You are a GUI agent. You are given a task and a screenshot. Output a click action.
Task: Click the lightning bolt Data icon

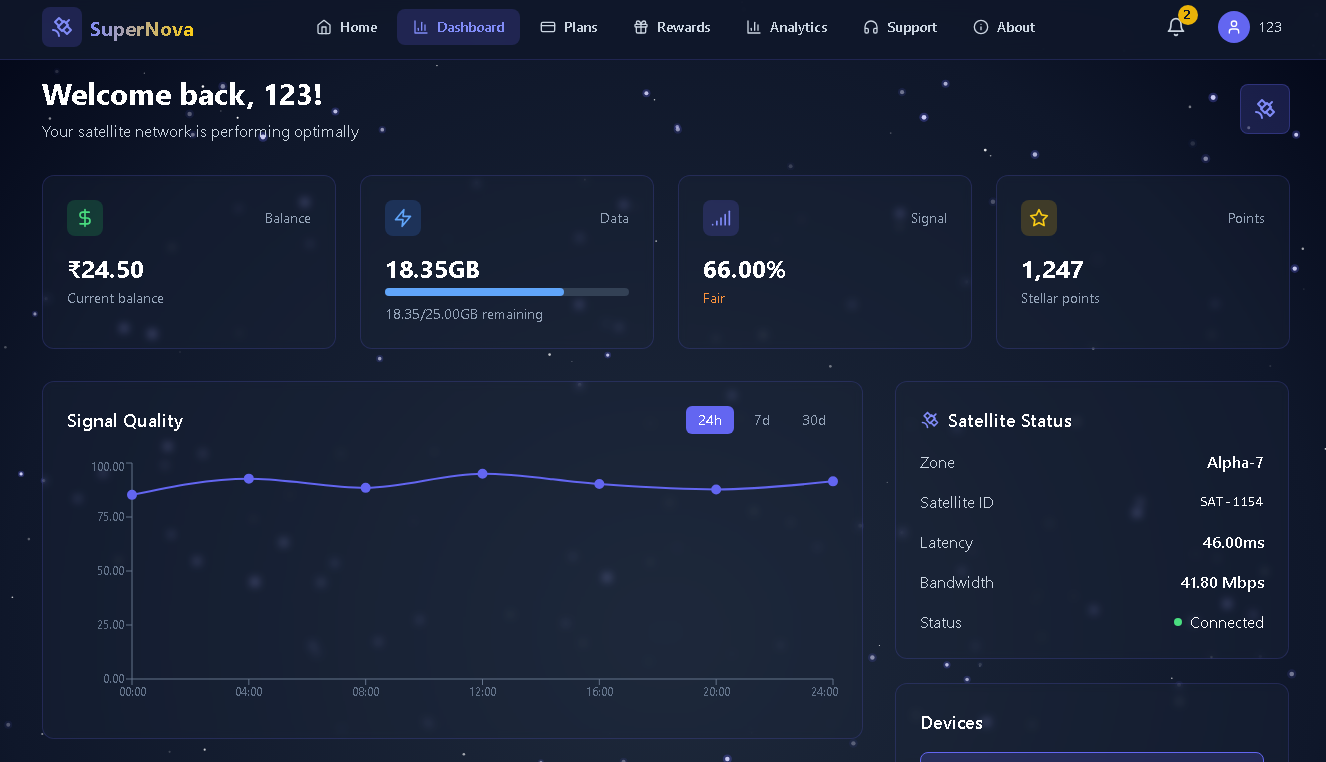coord(403,218)
